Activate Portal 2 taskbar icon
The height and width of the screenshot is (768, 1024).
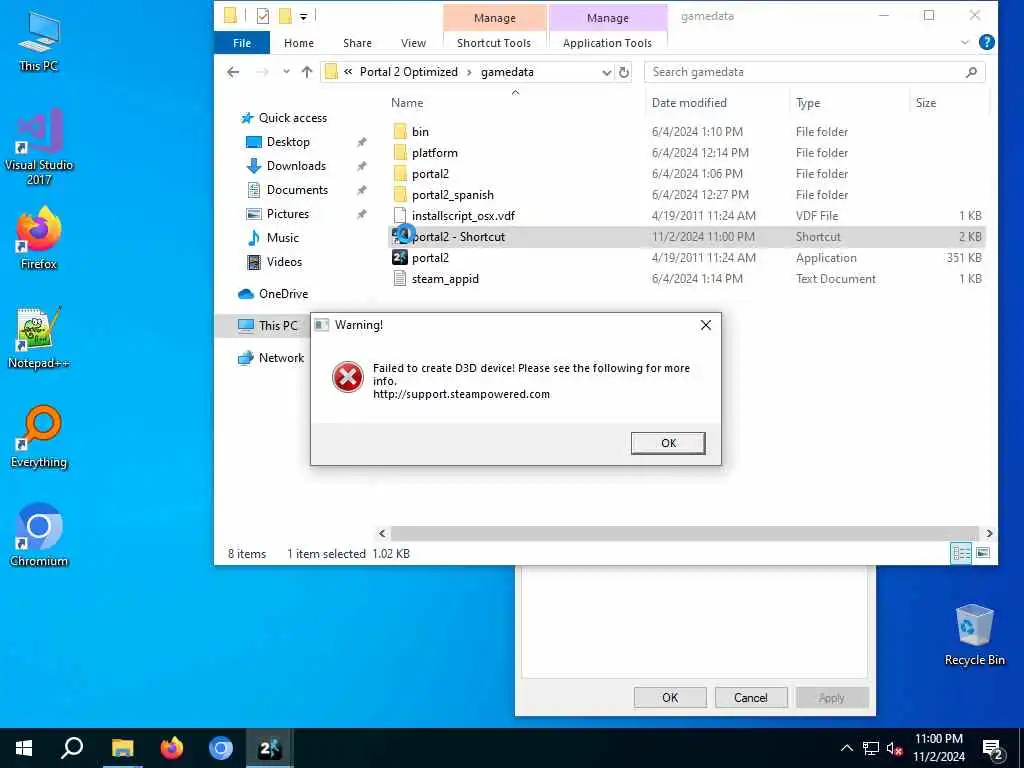point(270,748)
